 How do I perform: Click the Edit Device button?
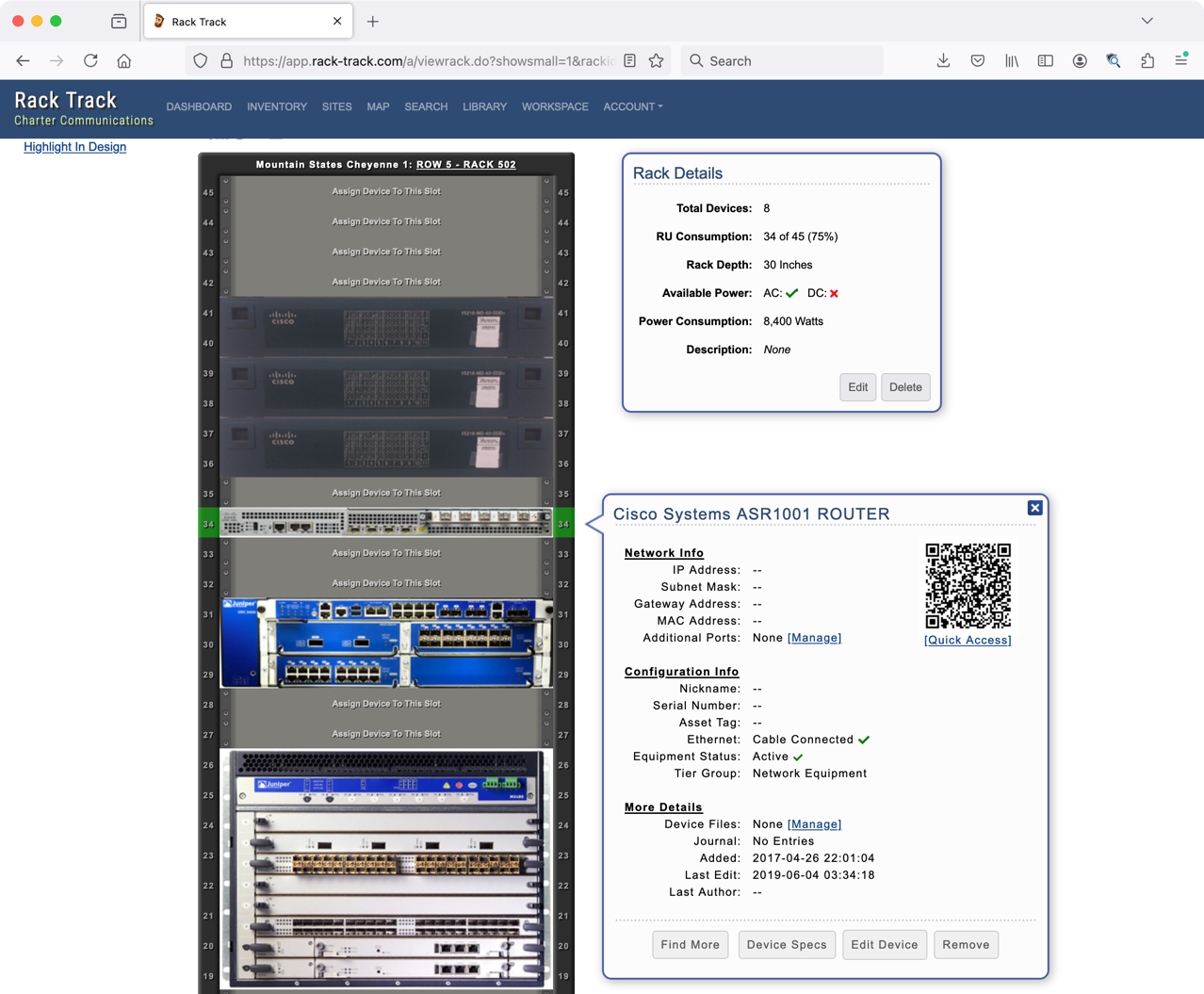[885, 945]
